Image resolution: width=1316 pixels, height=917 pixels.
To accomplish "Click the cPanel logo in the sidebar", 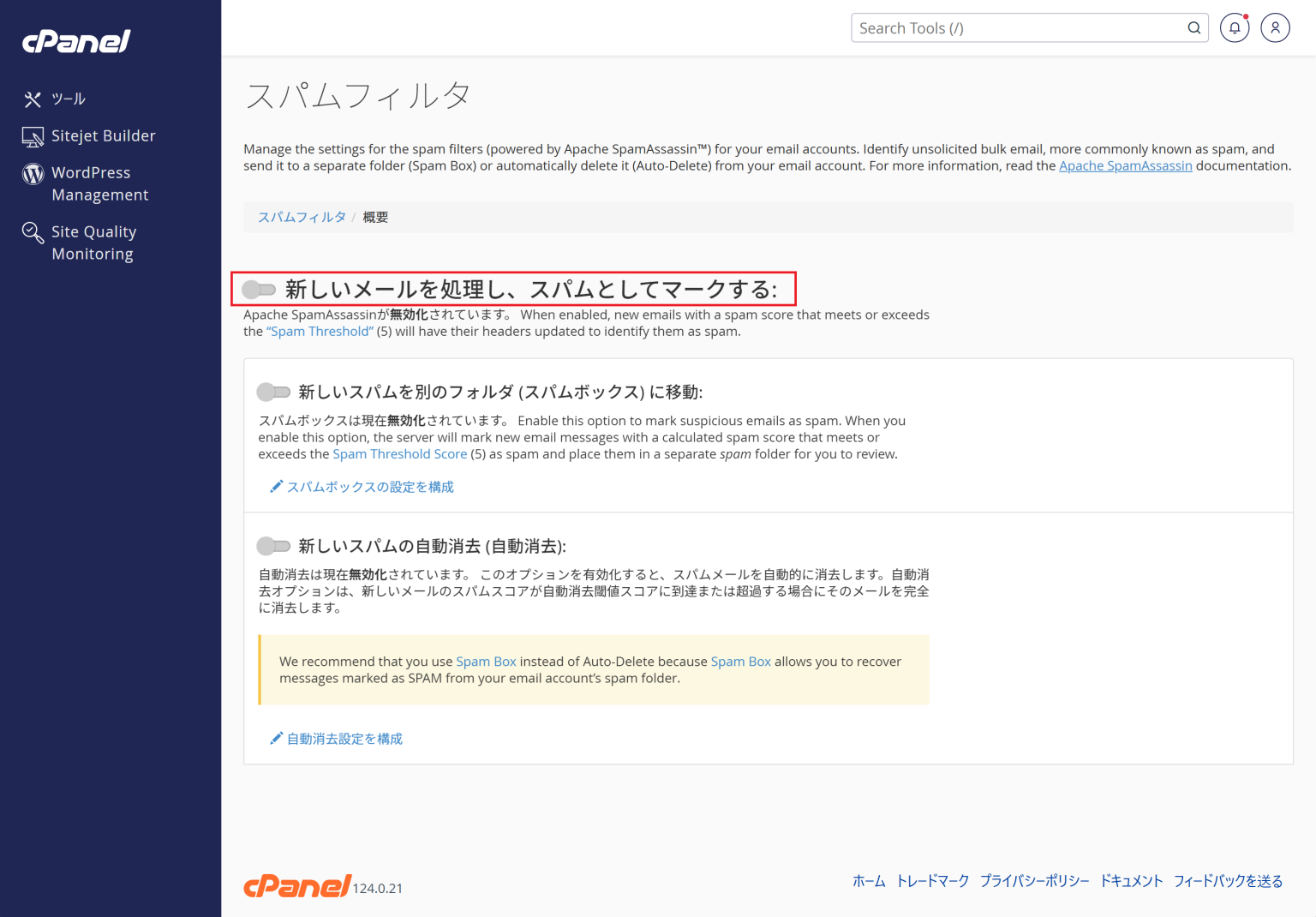I will coord(75,41).
